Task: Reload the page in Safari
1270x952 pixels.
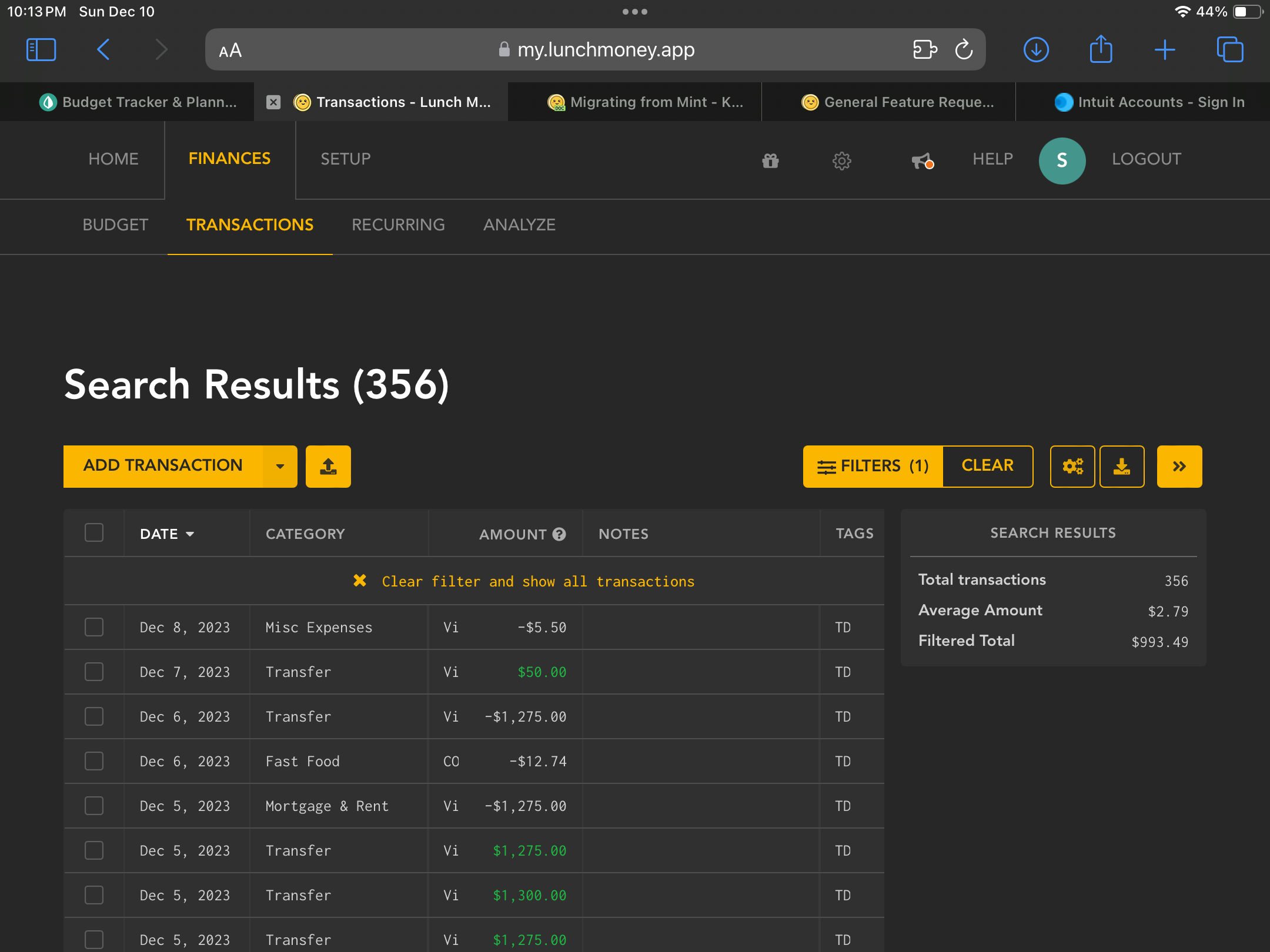Action: [964, 50]
